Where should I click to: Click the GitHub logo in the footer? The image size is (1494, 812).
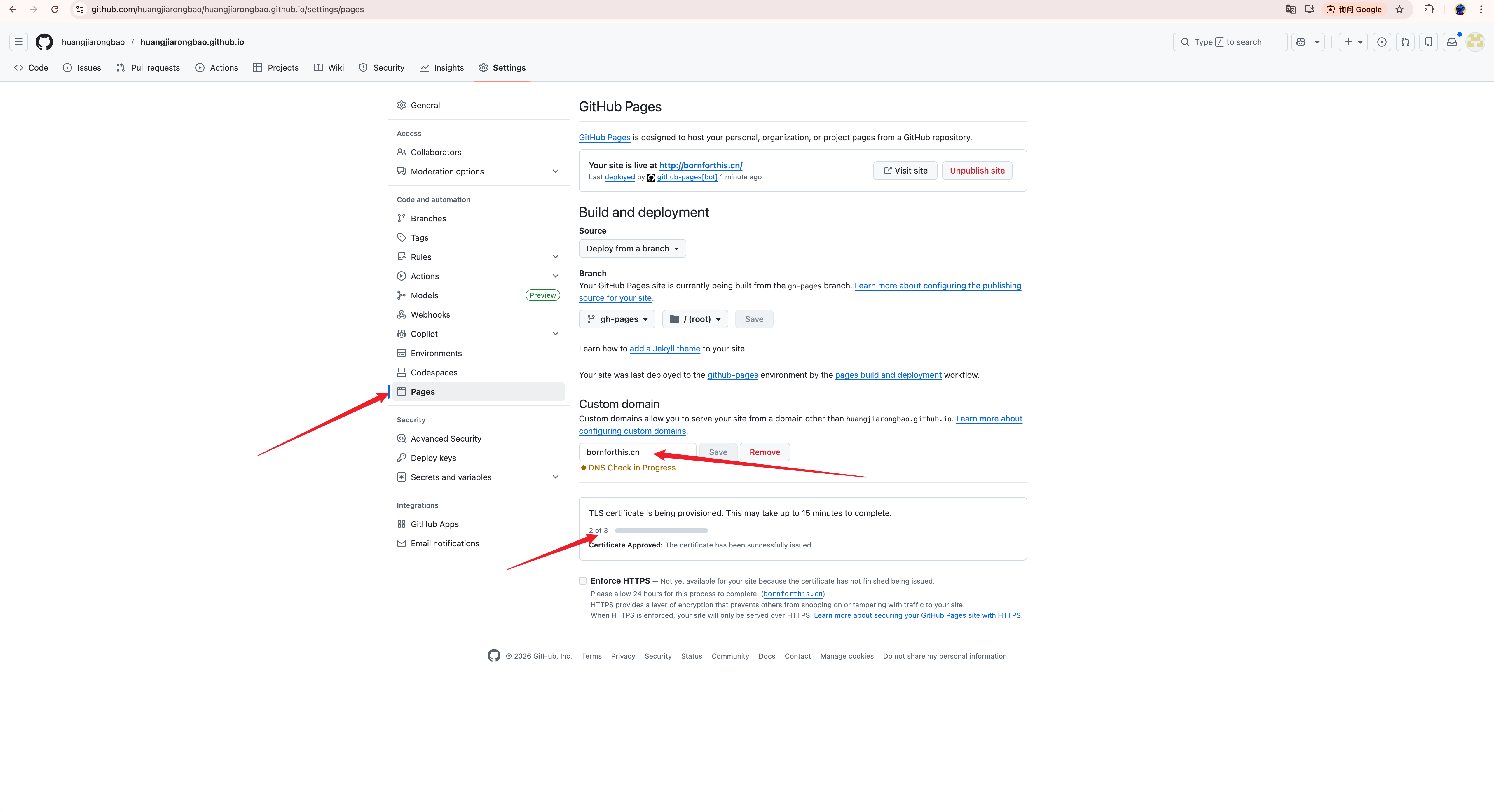494,655
